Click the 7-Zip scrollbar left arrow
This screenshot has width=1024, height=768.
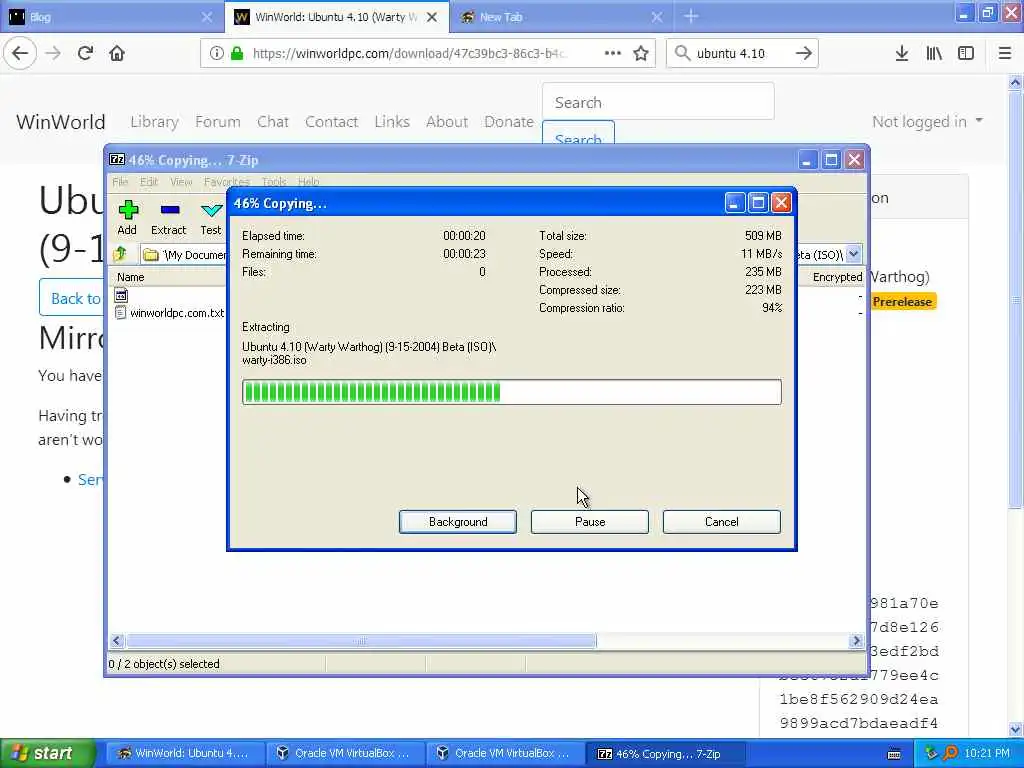click(117, 641)
